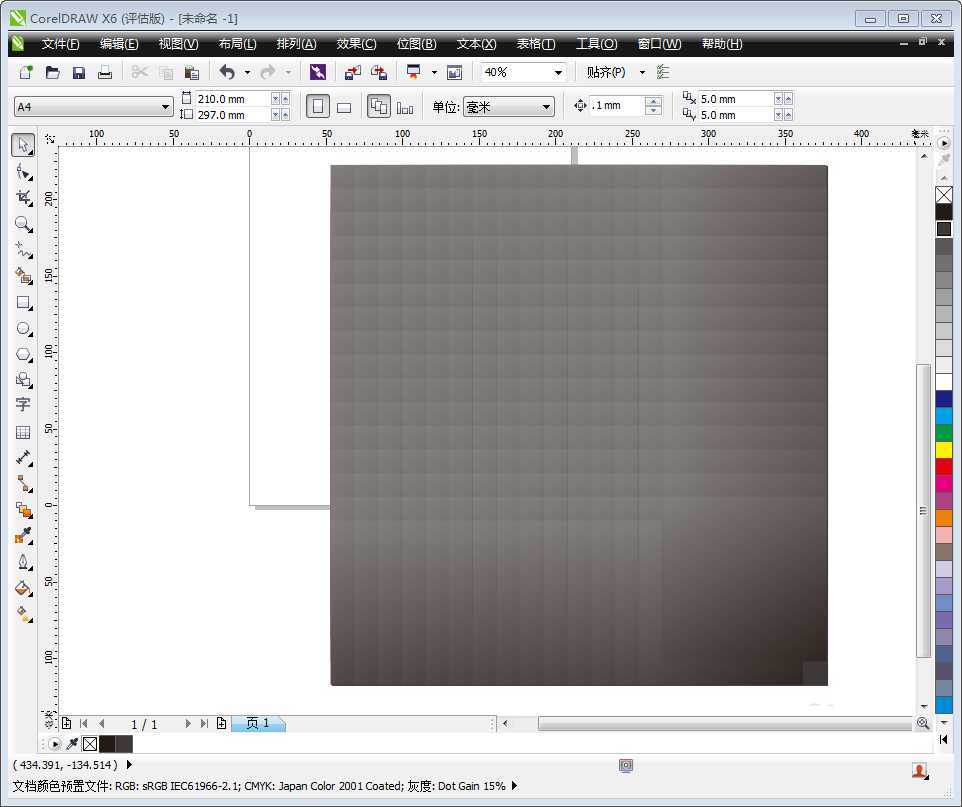Select the black color swatch in the palette
Image resolution: width=962 pixels, height=807 pixels.
(943, 211)
